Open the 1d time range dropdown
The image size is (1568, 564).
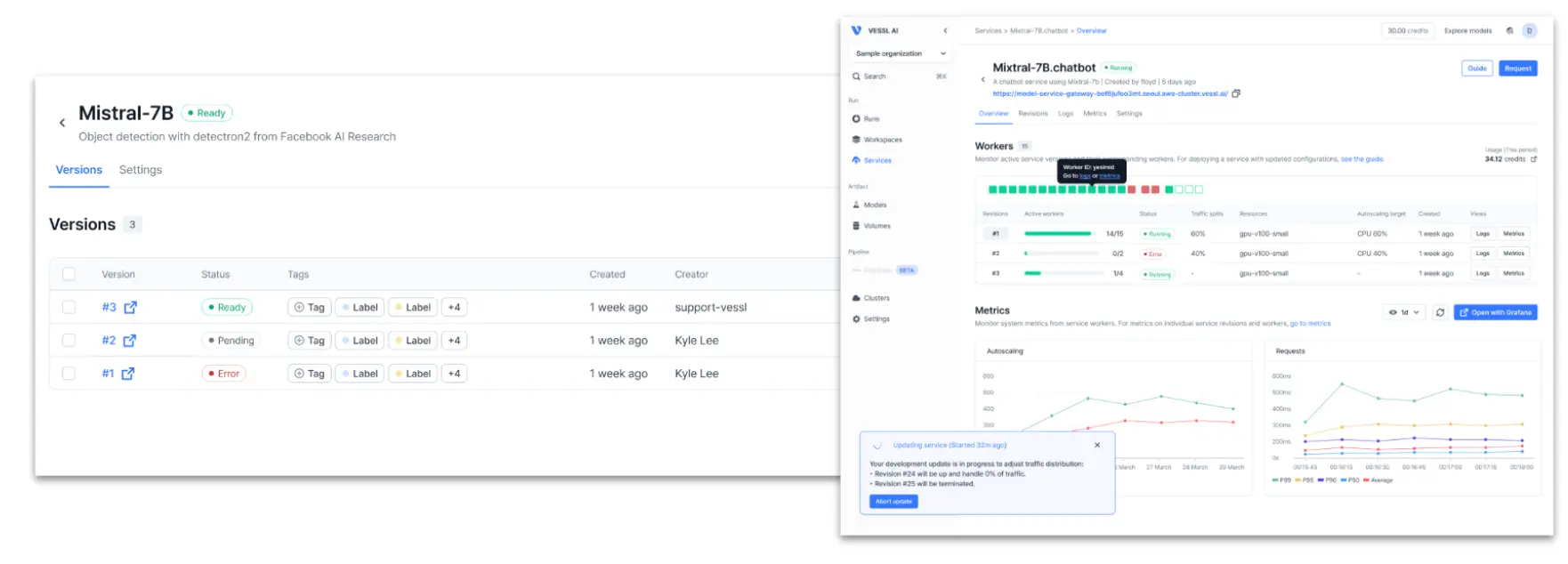coord(1405,312)
